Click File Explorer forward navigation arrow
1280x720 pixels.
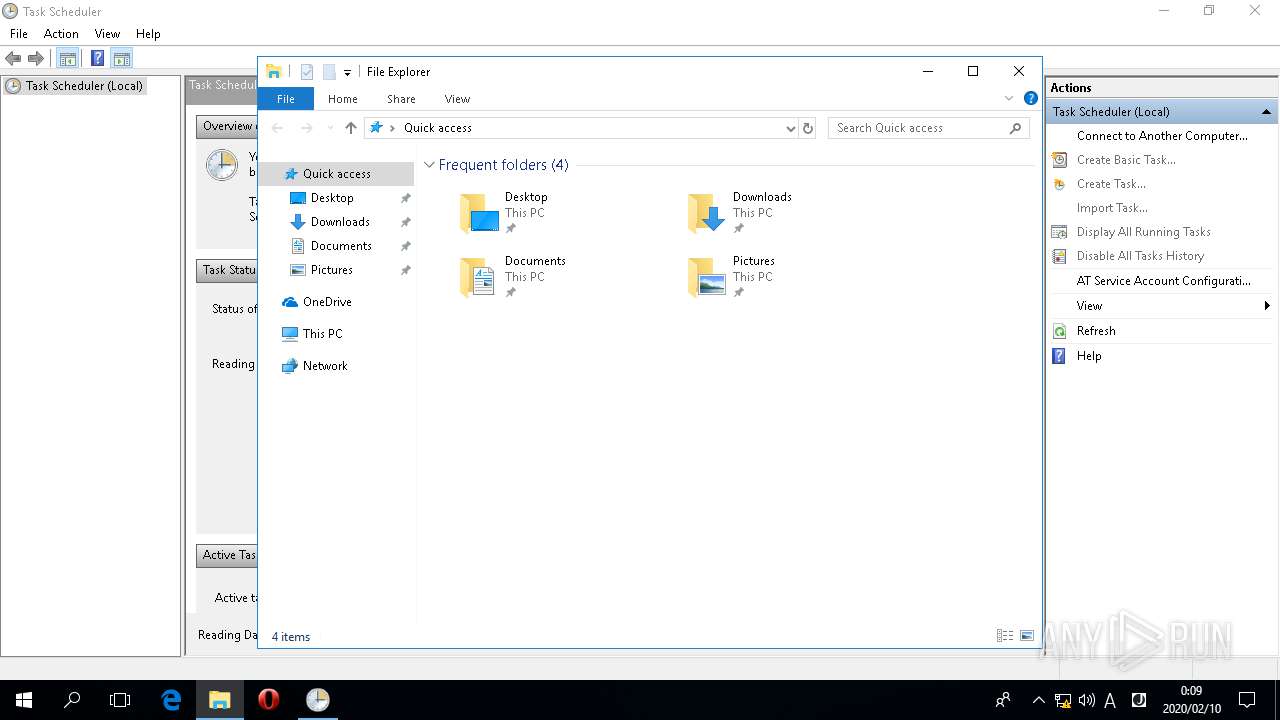tap(307, 128)
